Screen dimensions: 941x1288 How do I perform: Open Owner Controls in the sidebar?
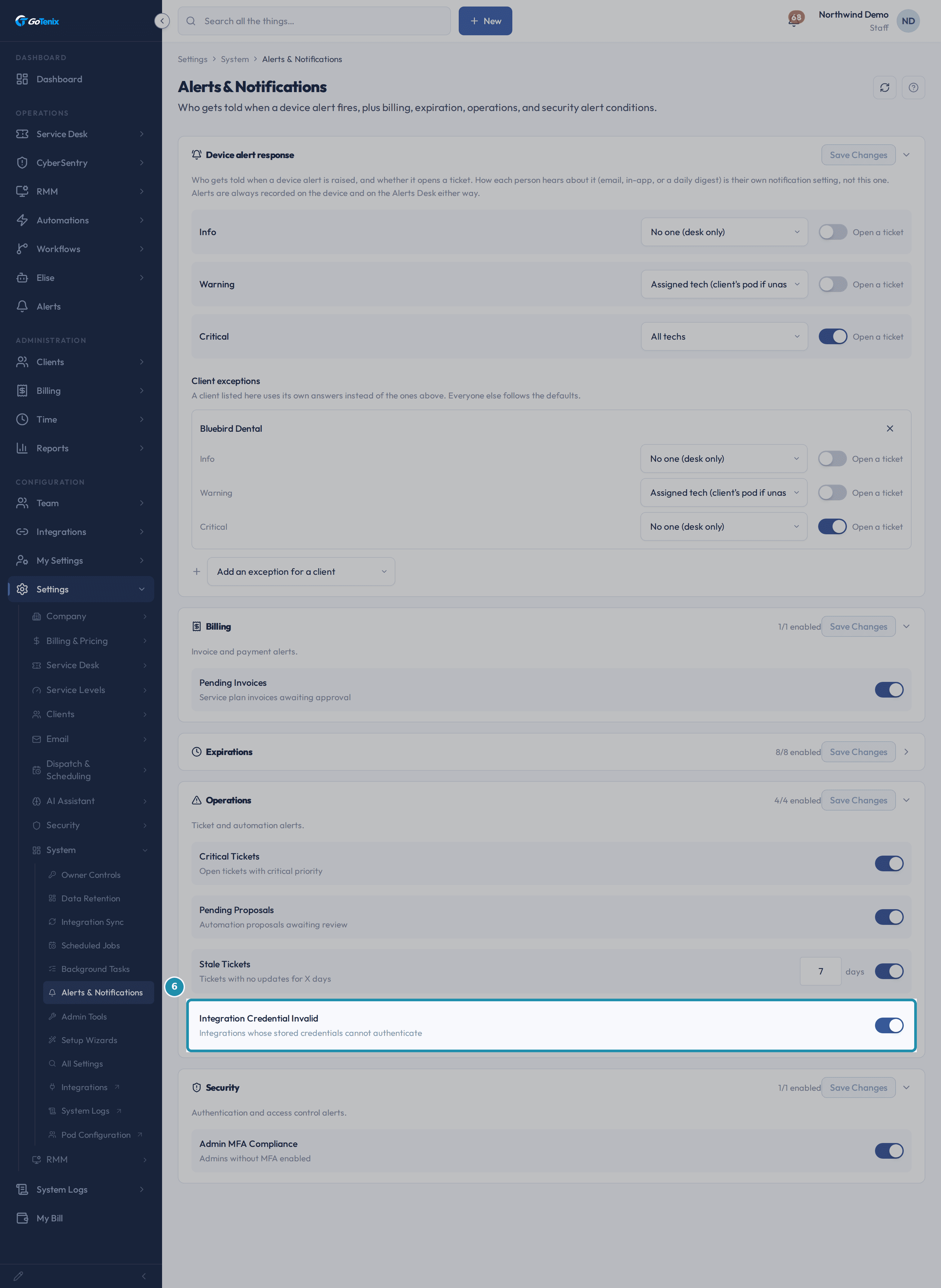[91, 875]
